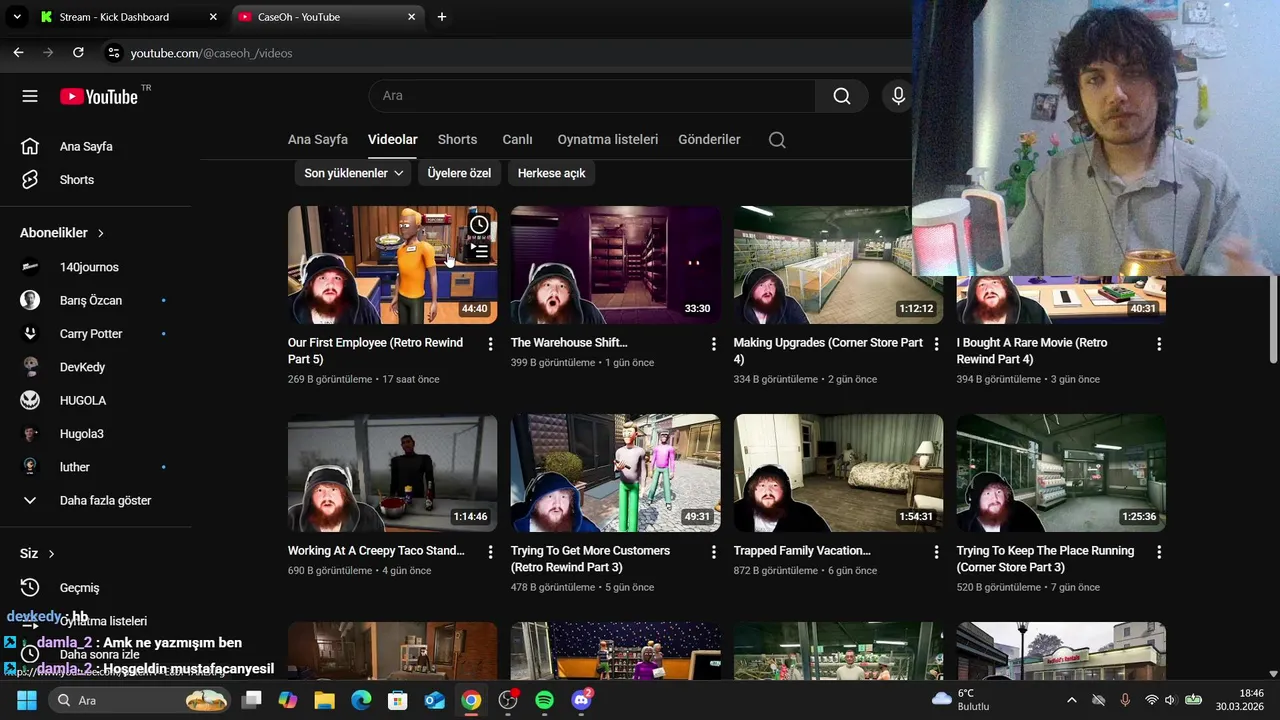
Task: Open Windows Start menu
Action: click(27, 700)
